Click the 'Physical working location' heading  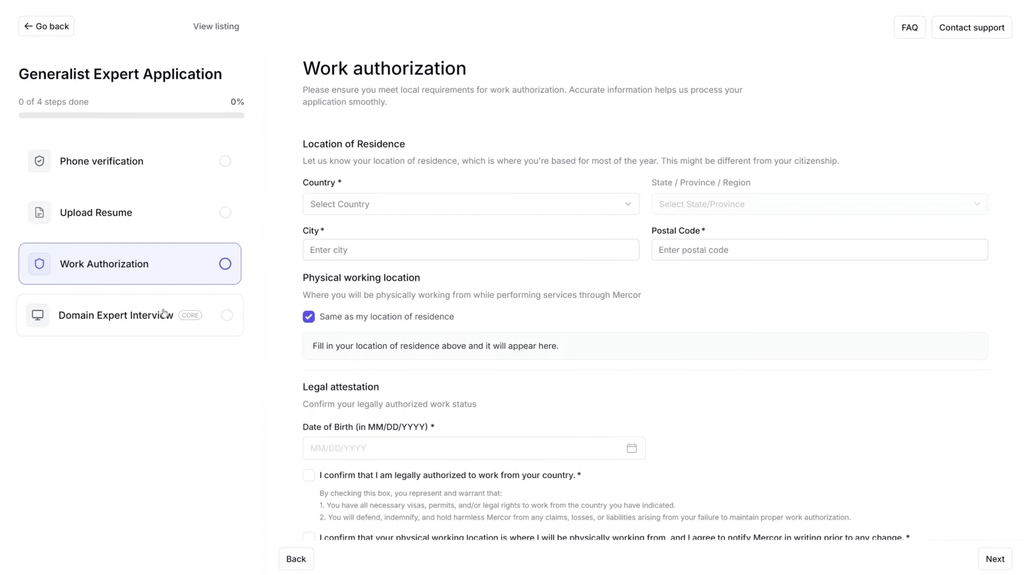click(361, 278)
